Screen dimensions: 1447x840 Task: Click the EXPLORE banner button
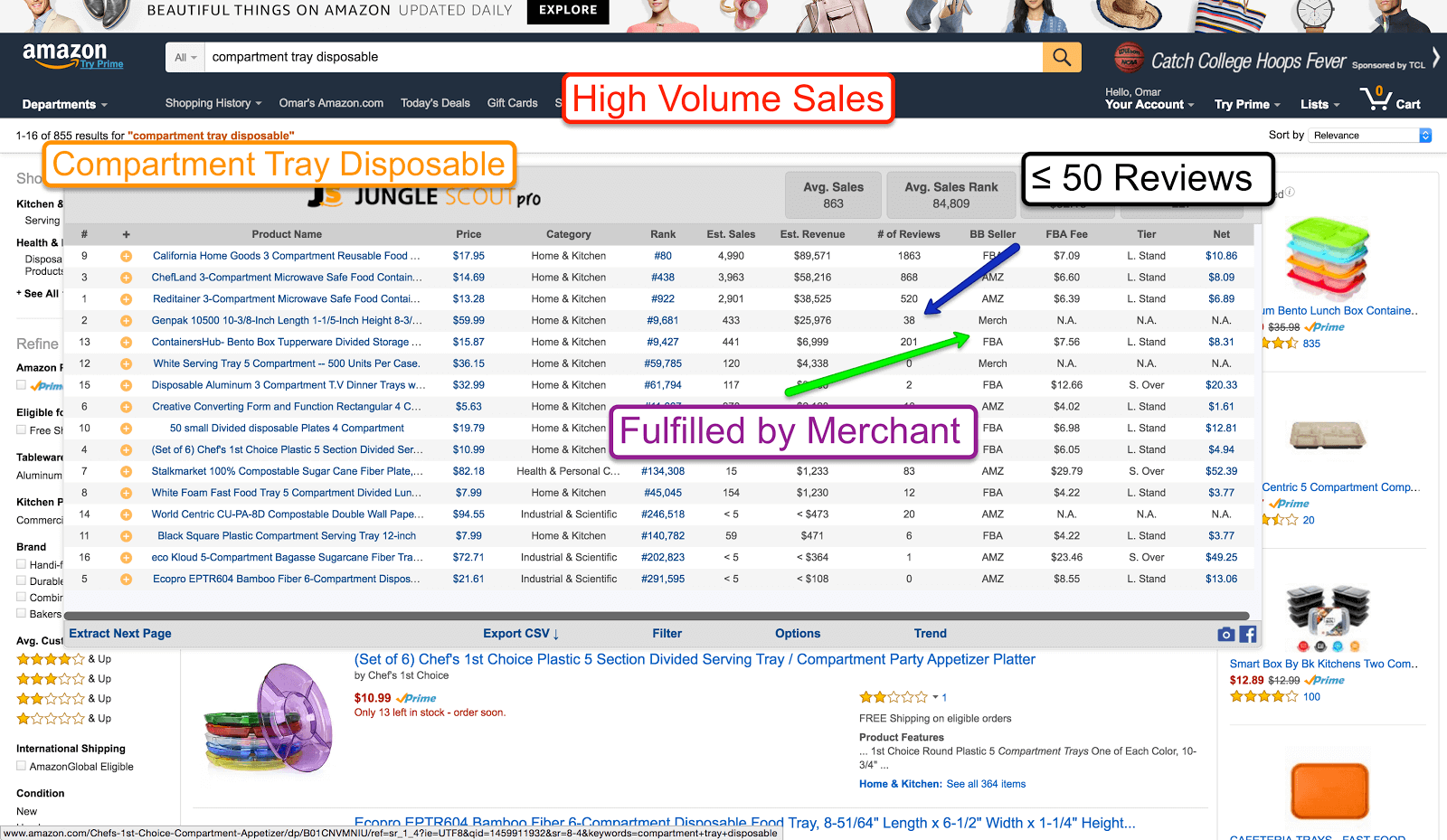click(568, 11)
